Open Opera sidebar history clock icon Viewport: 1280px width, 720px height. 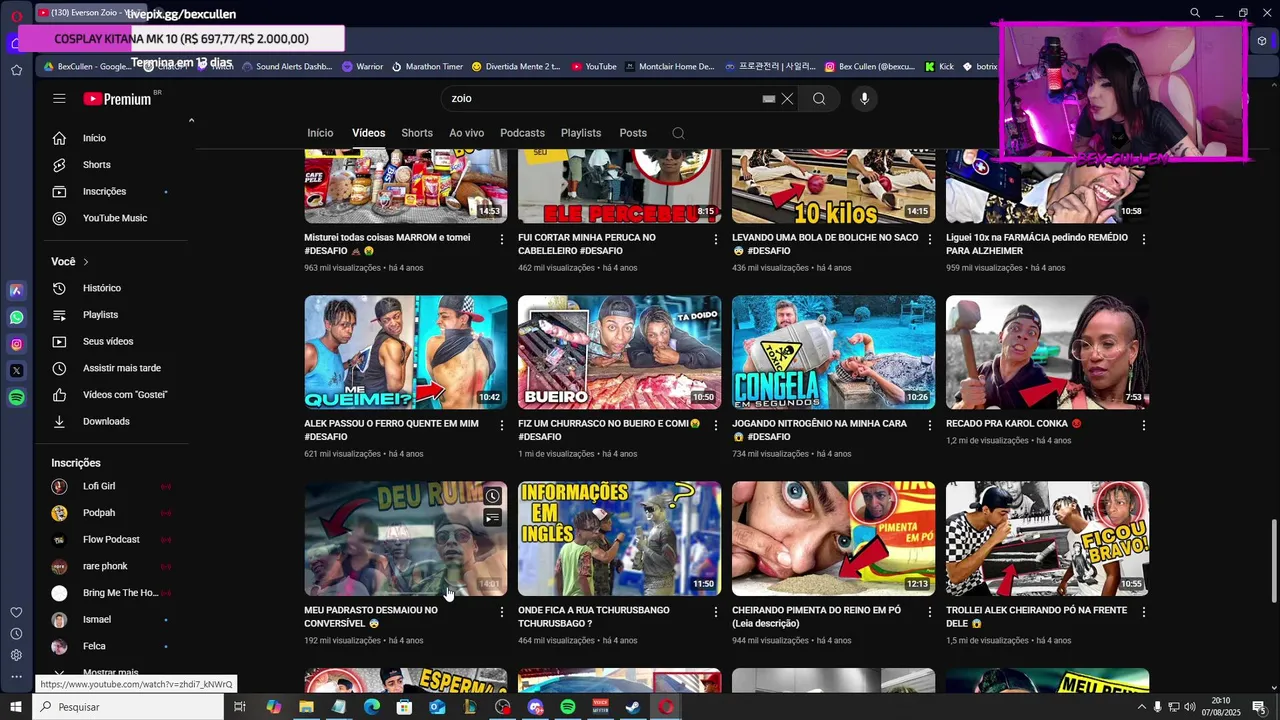(x=16, y=634)
